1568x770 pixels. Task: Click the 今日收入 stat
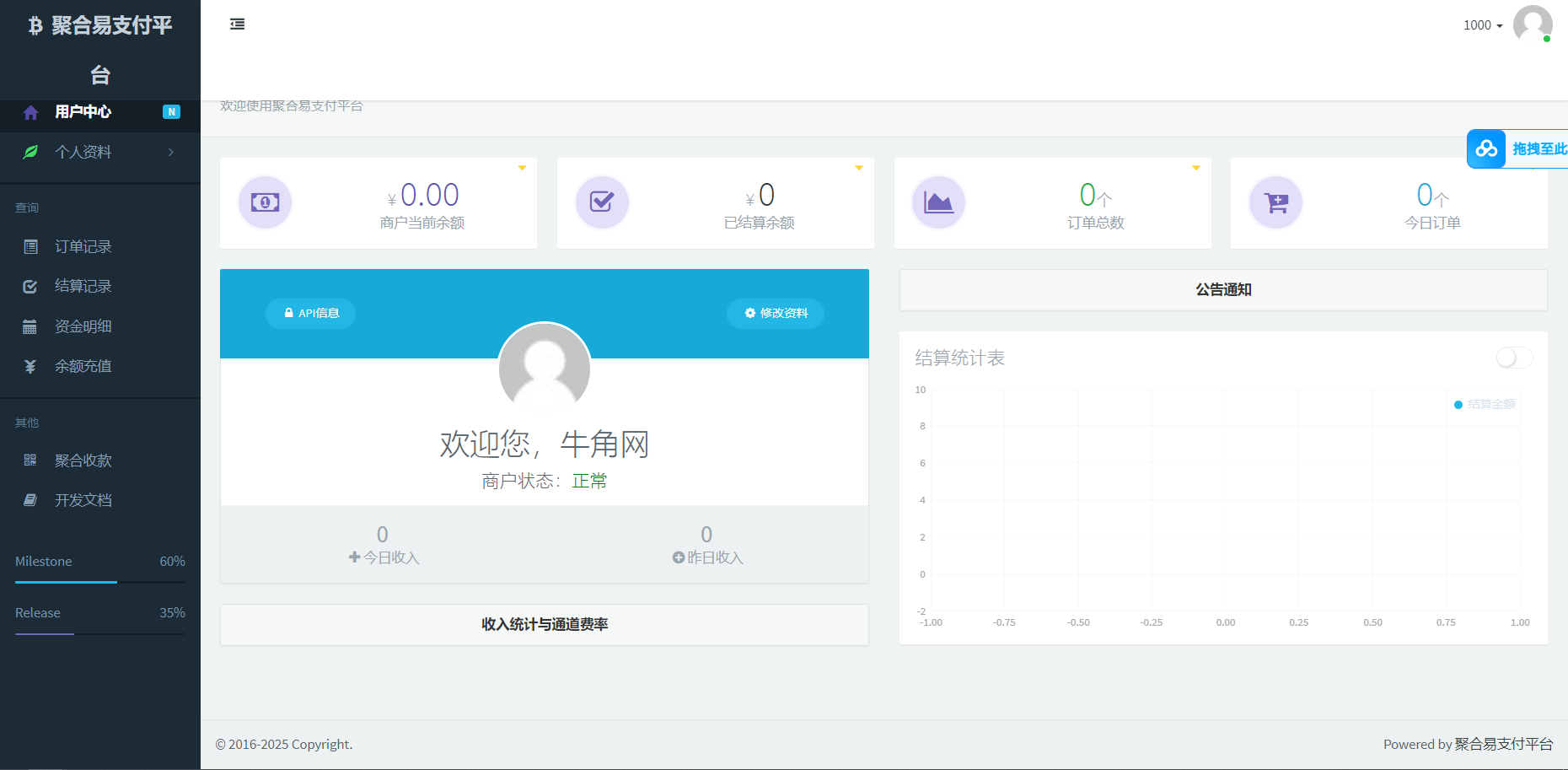coord(384,546)
